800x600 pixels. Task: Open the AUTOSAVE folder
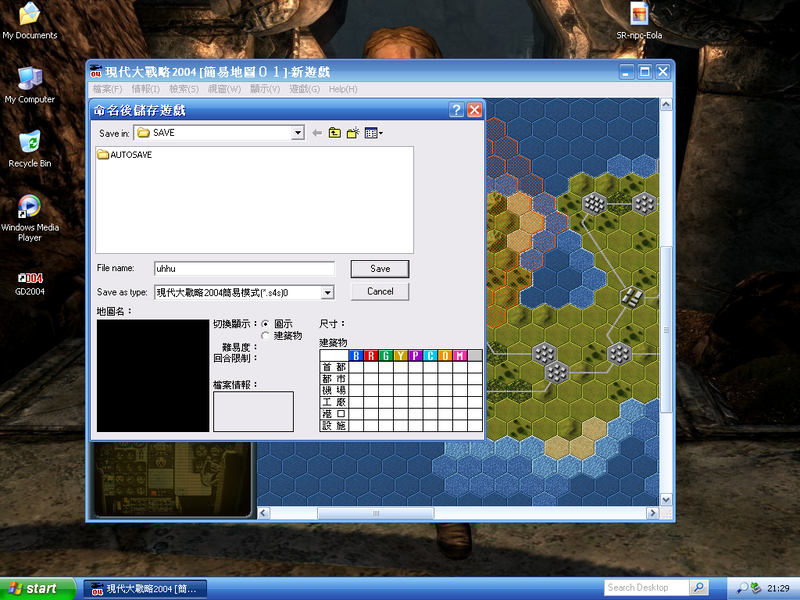[125, 155]
